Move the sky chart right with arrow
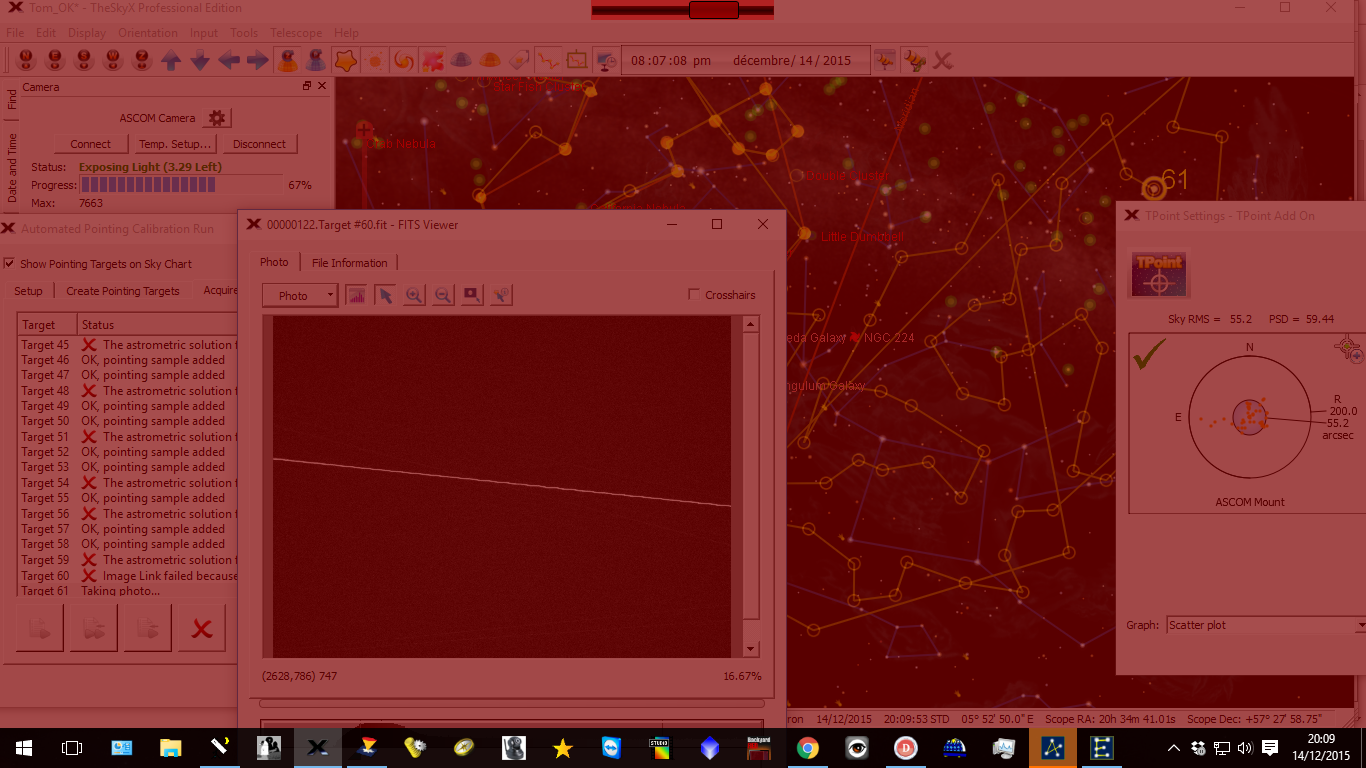 pyautogui.click(x=258, y=60)
